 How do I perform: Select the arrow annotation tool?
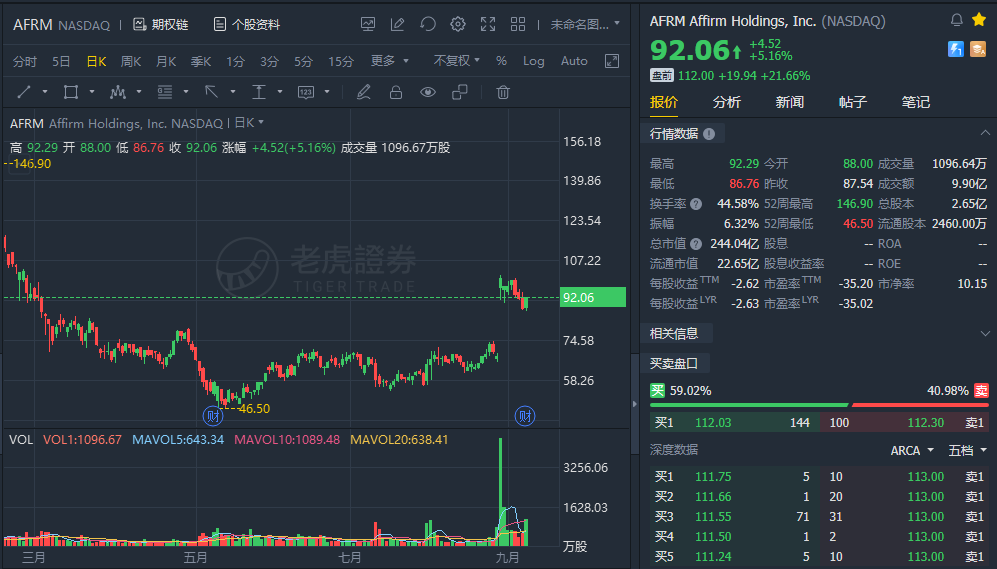pyautogui.click(x=211, y=92)
